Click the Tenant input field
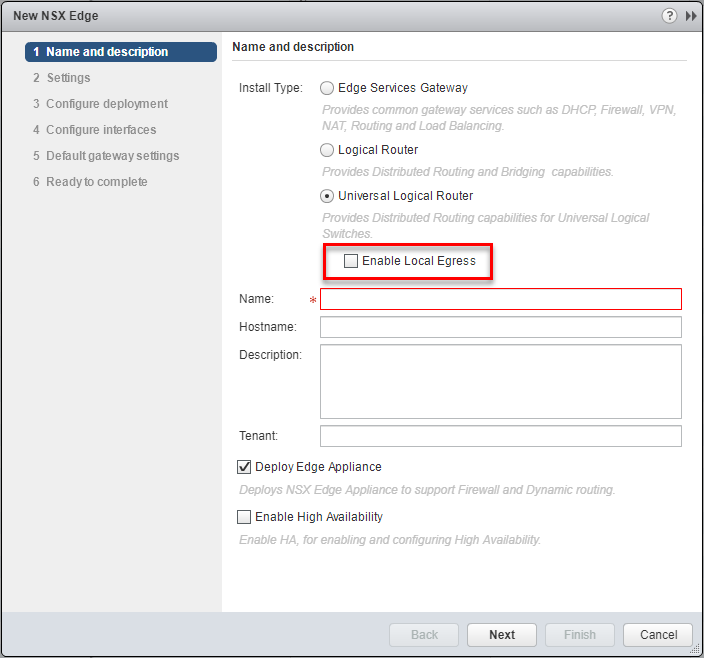Image resolution: width=704 pixels, height=658 pixels. point(500,436)
